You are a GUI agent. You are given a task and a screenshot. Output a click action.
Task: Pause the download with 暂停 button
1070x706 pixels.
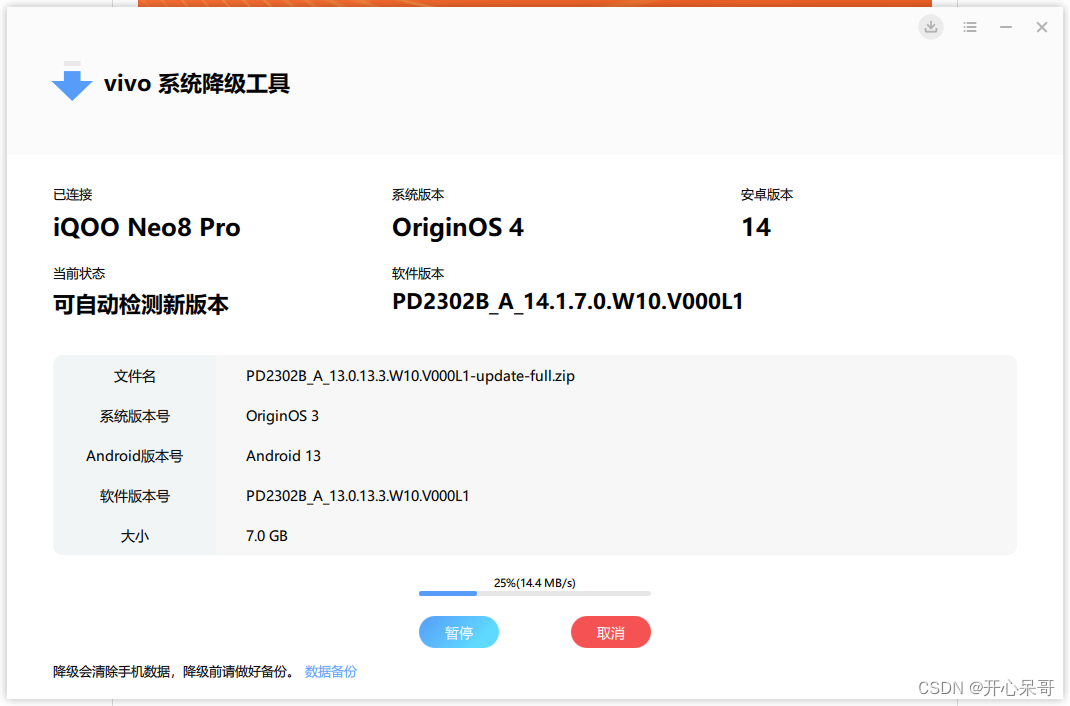pos(459,632)
